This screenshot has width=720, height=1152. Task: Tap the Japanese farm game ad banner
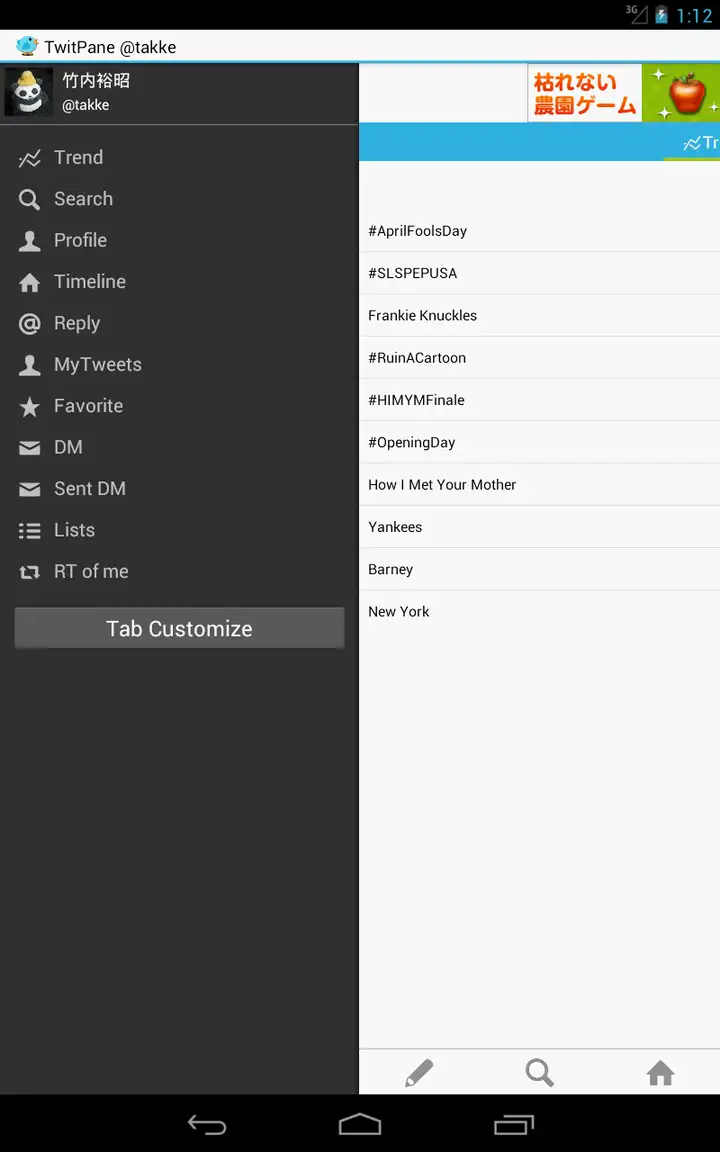pos(624,93)
